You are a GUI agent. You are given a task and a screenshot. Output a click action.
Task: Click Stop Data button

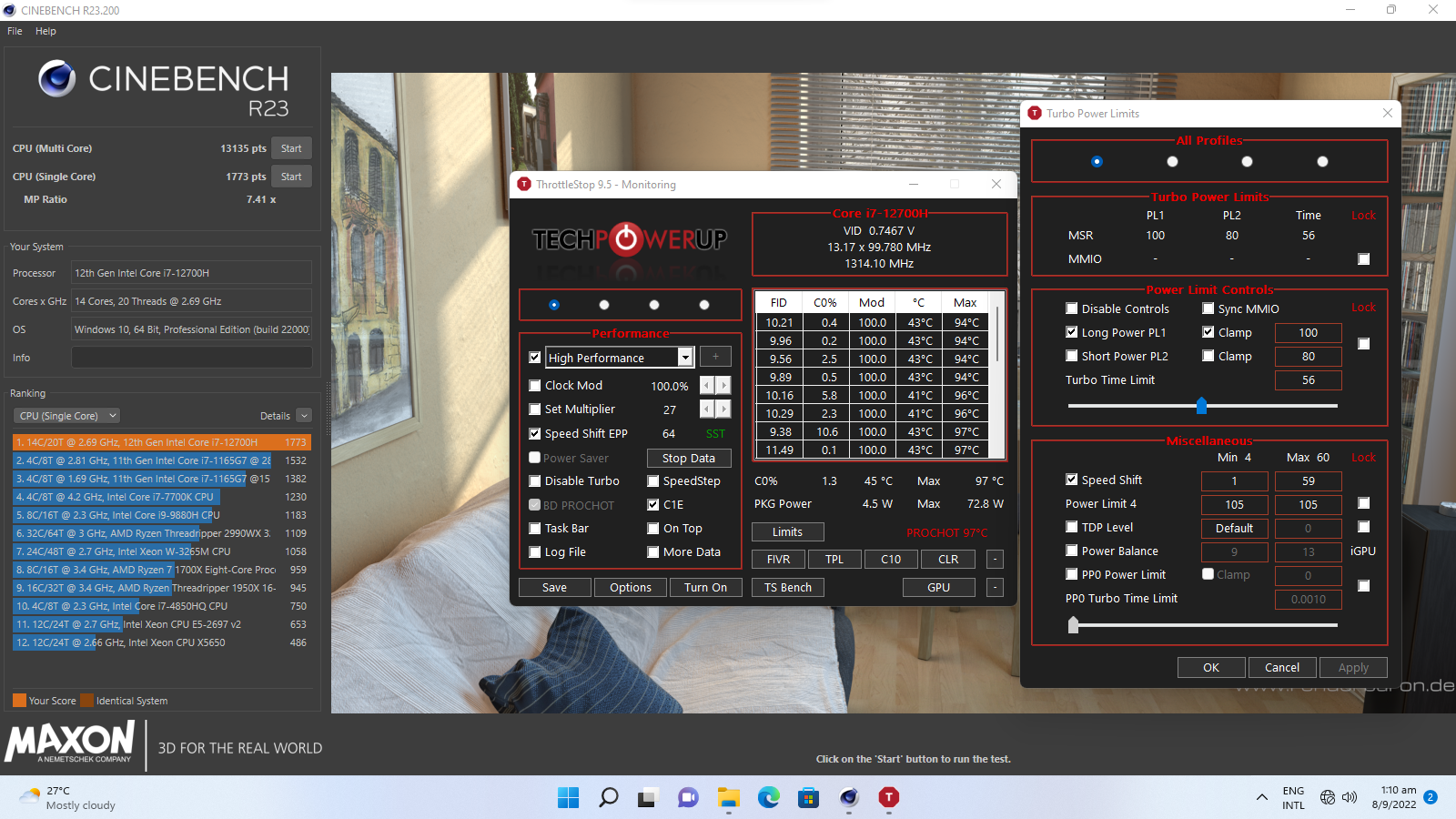pyautogui.click(x=689, y=459)
